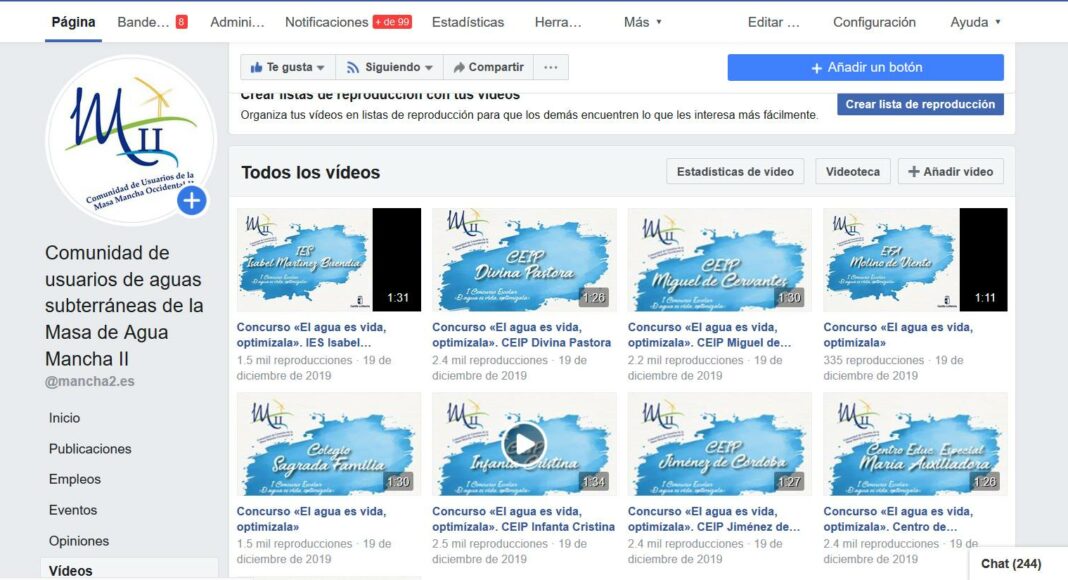Image resolution: width=1068 pixels, height=580 pixels.
Task: Switch to the 'Estadísticas' tab
Action: tap(468, 22)
